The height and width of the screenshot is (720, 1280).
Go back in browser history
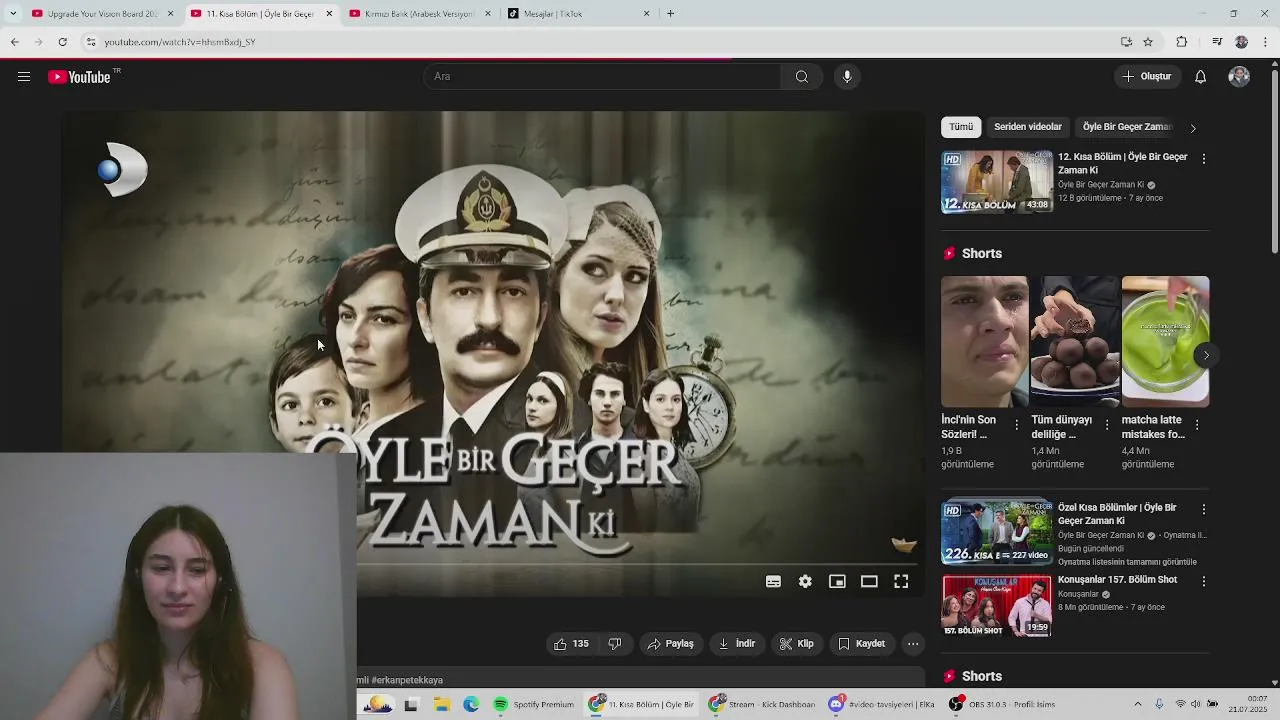click(15, 42)
